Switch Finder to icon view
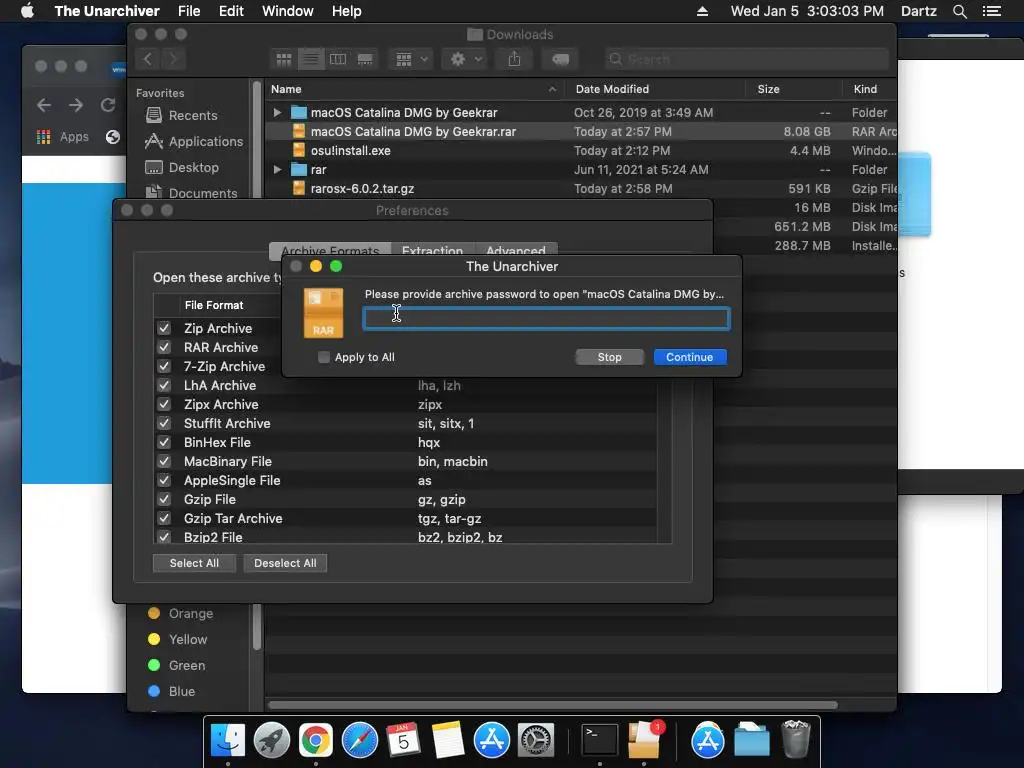 [x=283, y=59]
